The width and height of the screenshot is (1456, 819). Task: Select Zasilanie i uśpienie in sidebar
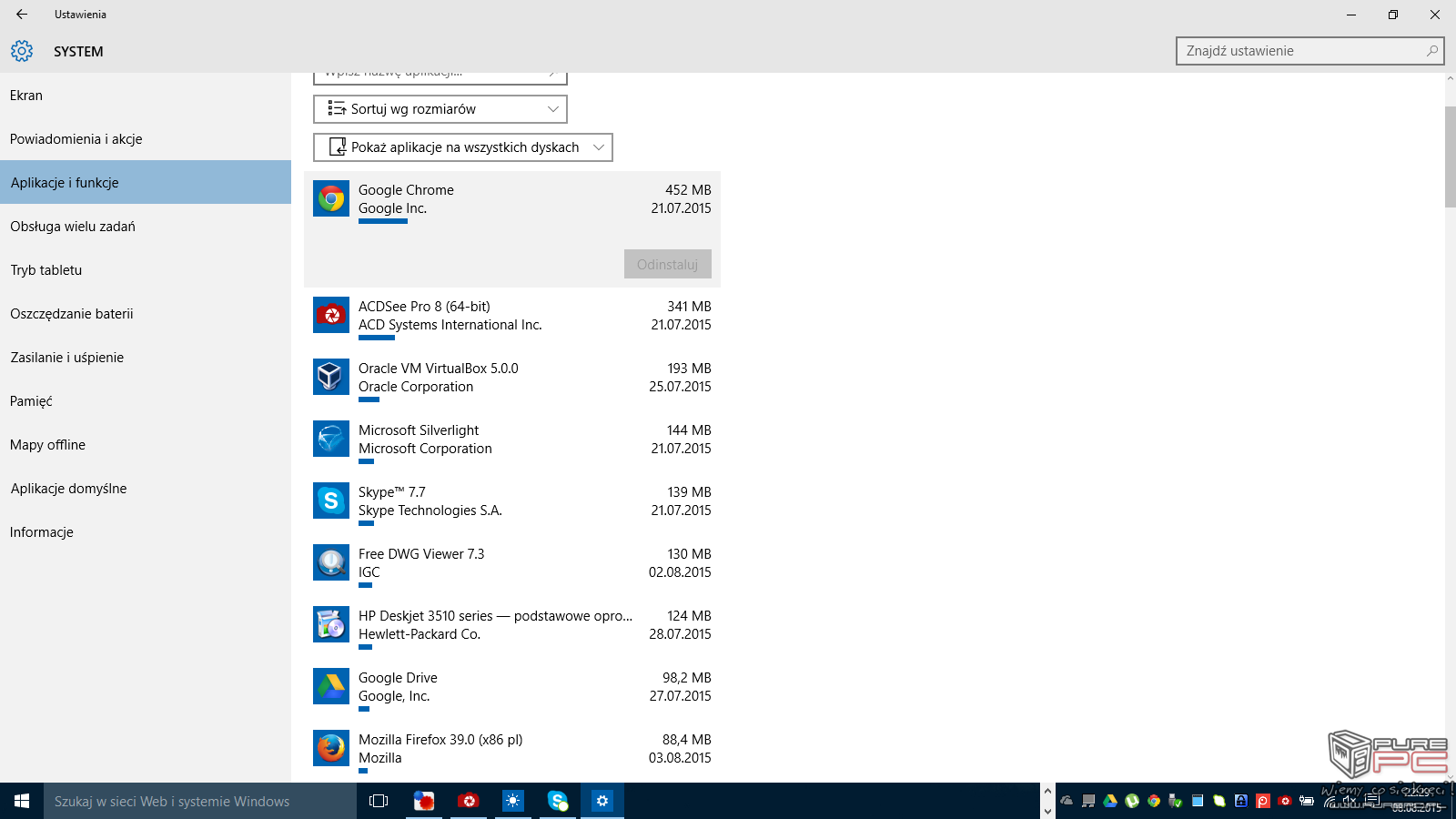tap(146, 357)
